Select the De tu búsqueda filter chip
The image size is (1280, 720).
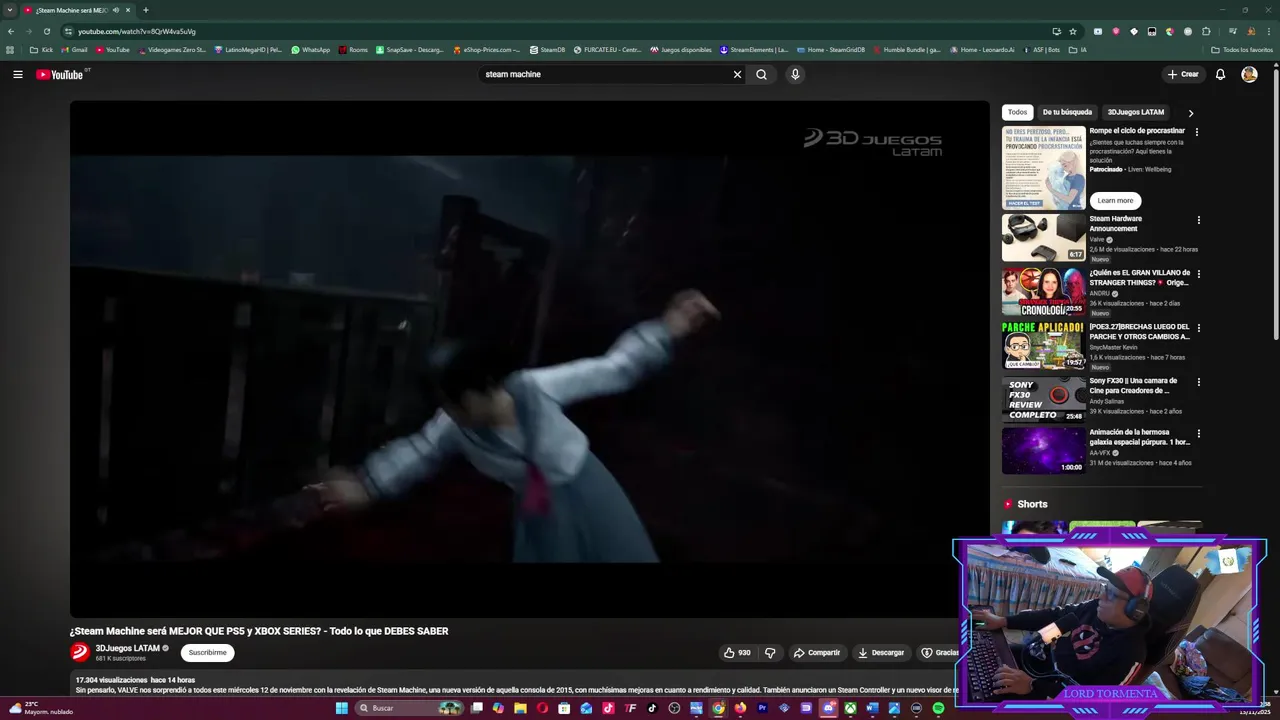point(1067,112)
